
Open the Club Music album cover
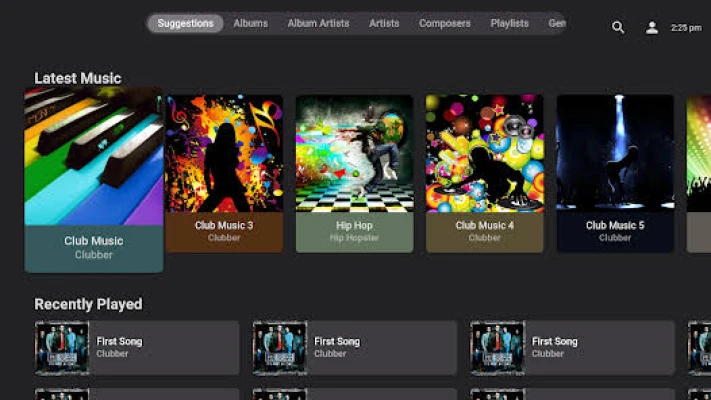pyautogui.click(x=94, y=156)
